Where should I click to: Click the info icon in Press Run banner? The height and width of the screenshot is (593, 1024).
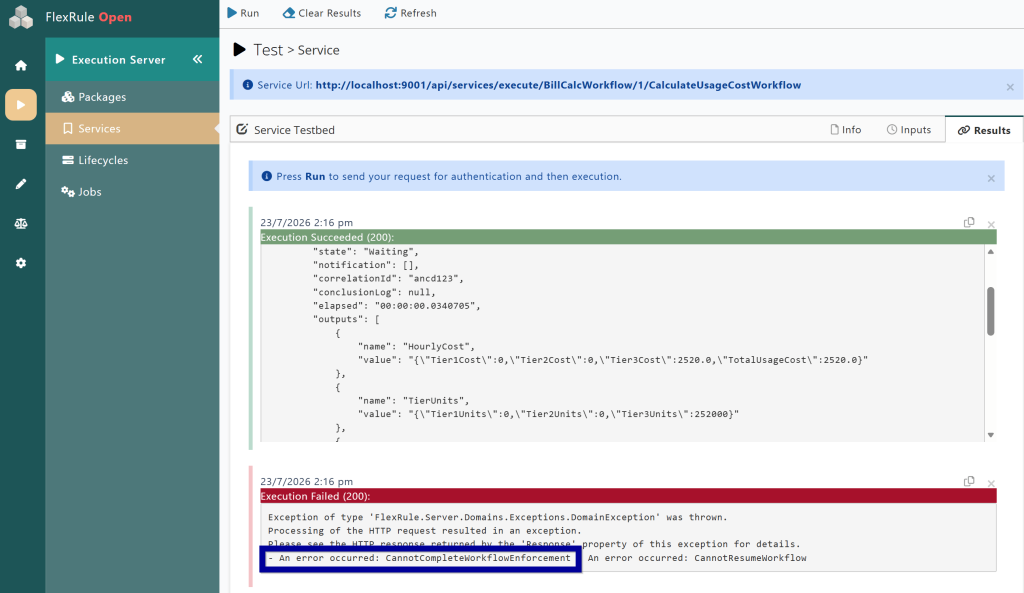tap(266, 176)
